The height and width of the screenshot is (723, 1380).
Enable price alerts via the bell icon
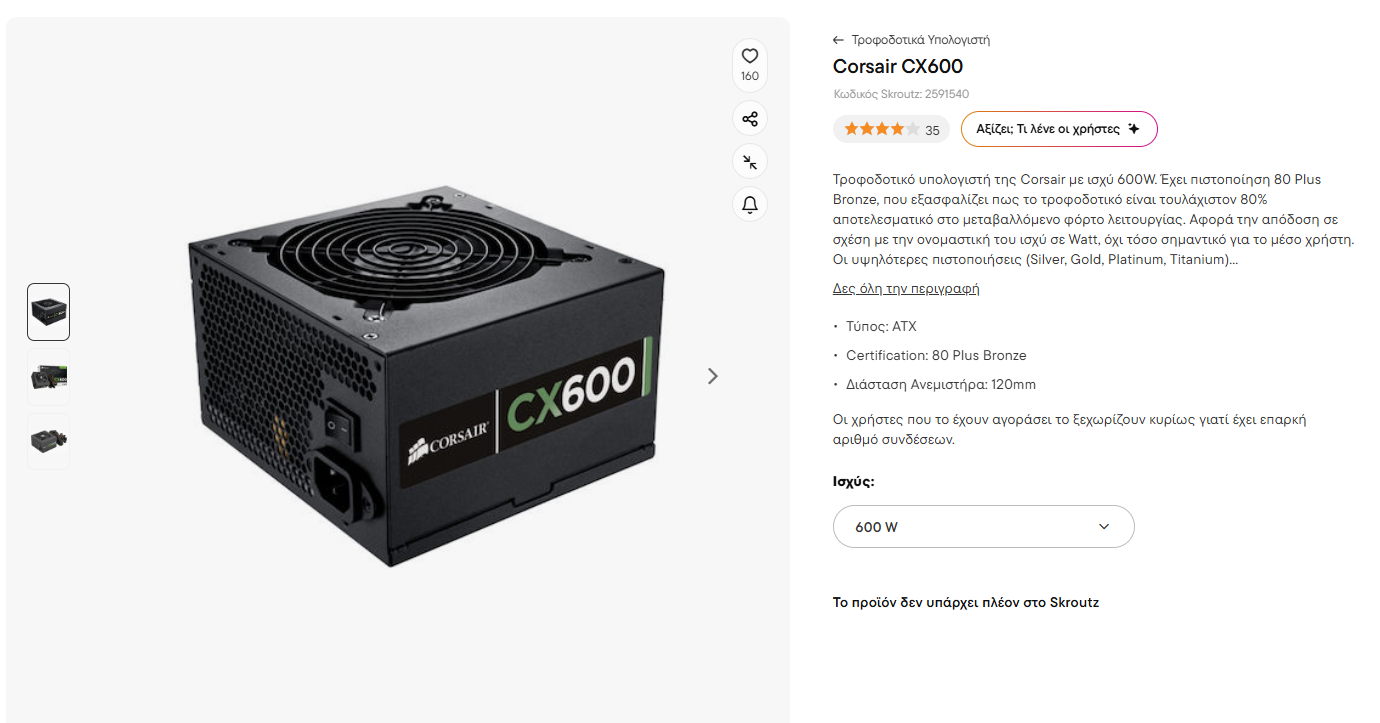(x=750, y=204)
